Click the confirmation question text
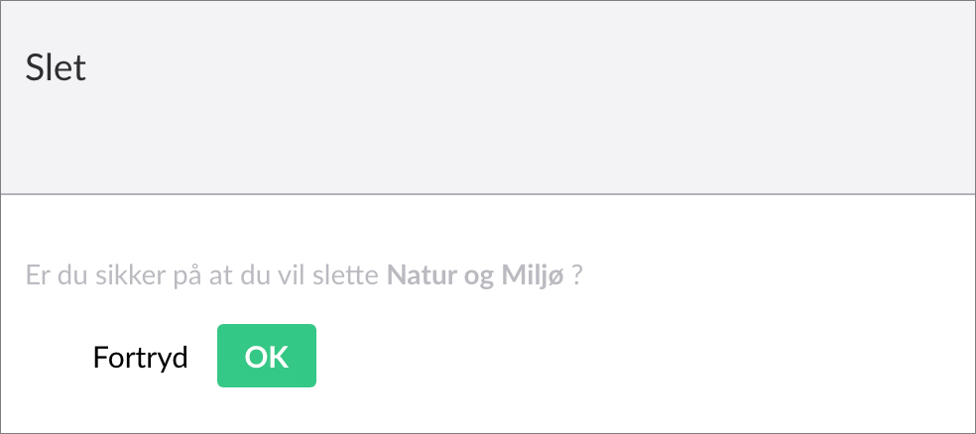 (300, 275)
